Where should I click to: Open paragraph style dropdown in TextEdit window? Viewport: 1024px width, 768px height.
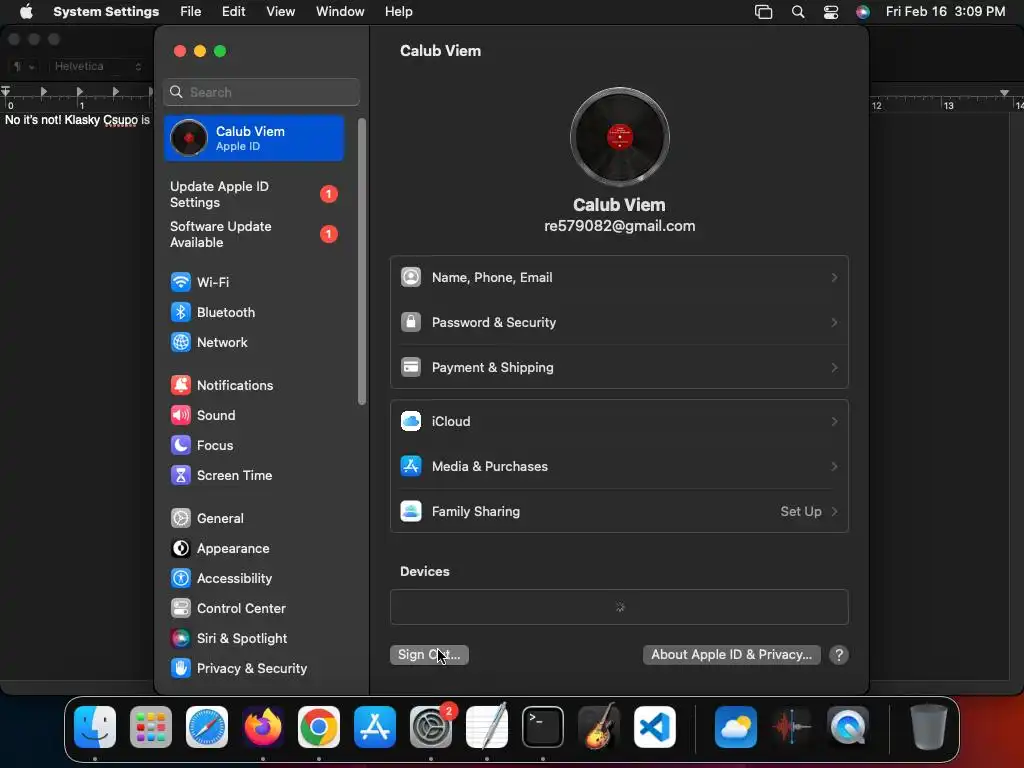click(x=24, y=67)
